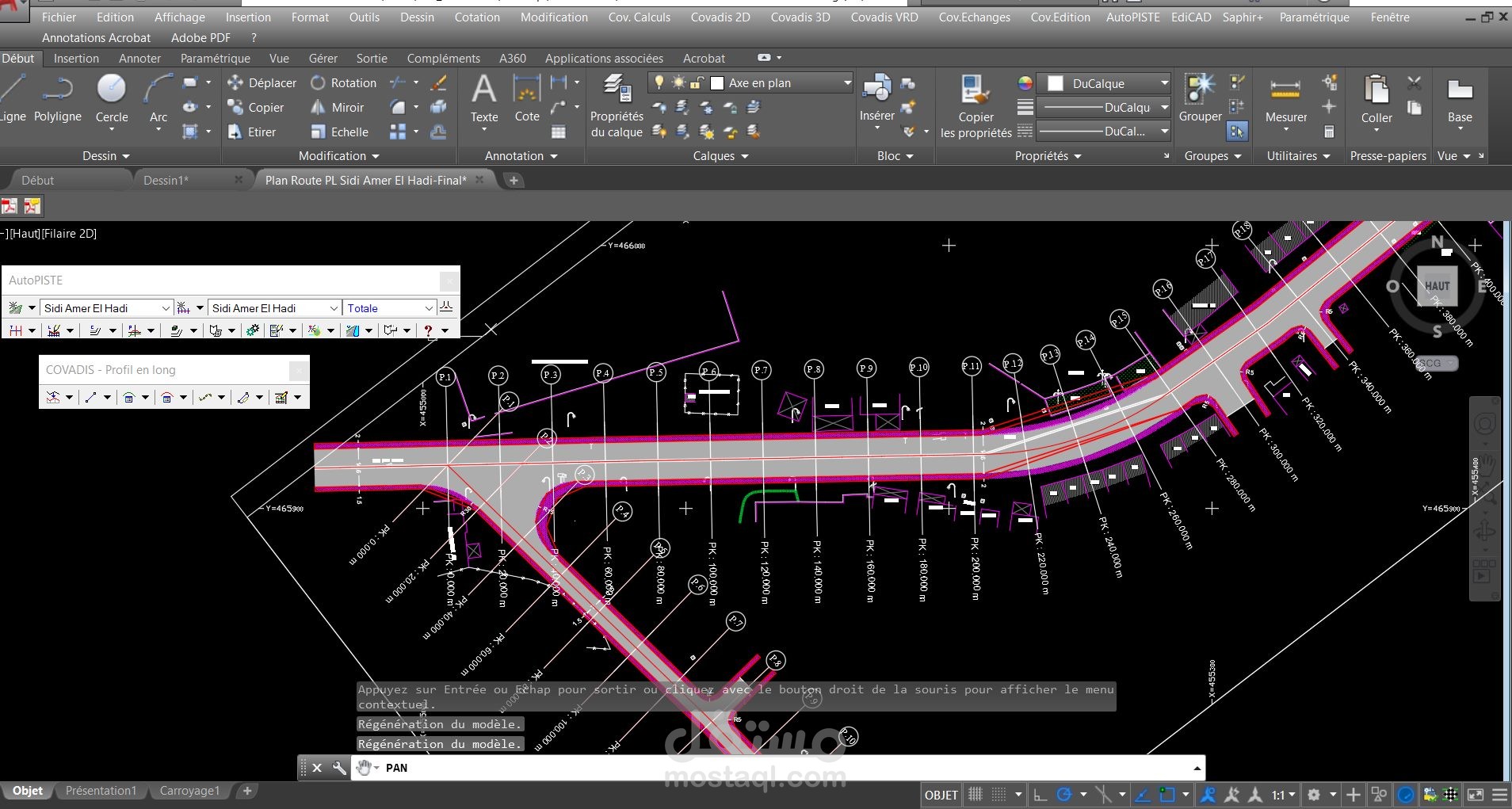1512x809 pixels.
Task: Open the Totale dropdown in AutoPISTE toolbar
Action: pos(429,307)
